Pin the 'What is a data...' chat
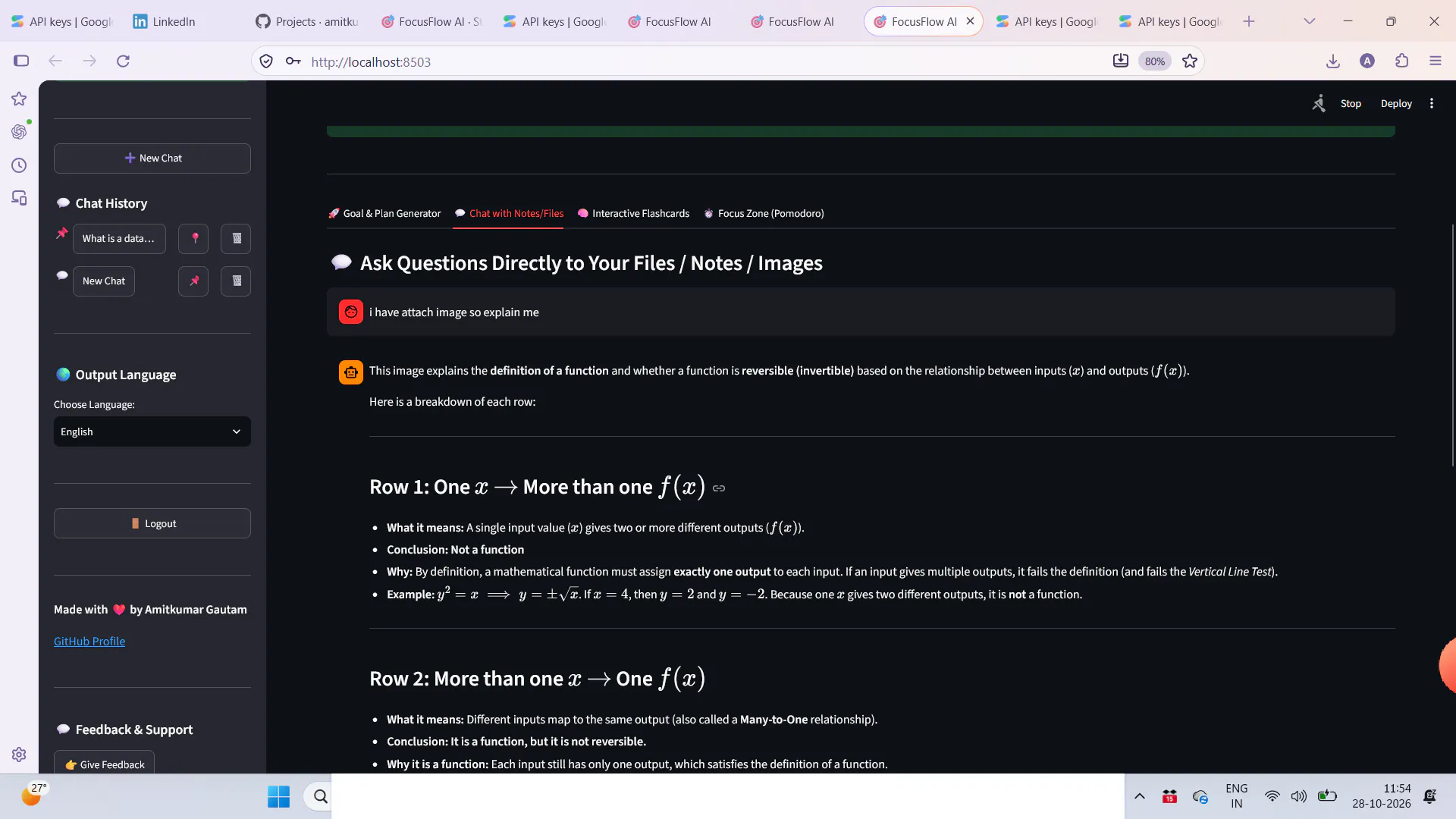Image resolution: width=1456 pixels, height=819 pixels. pyautogui.click(x=194, y=238)
